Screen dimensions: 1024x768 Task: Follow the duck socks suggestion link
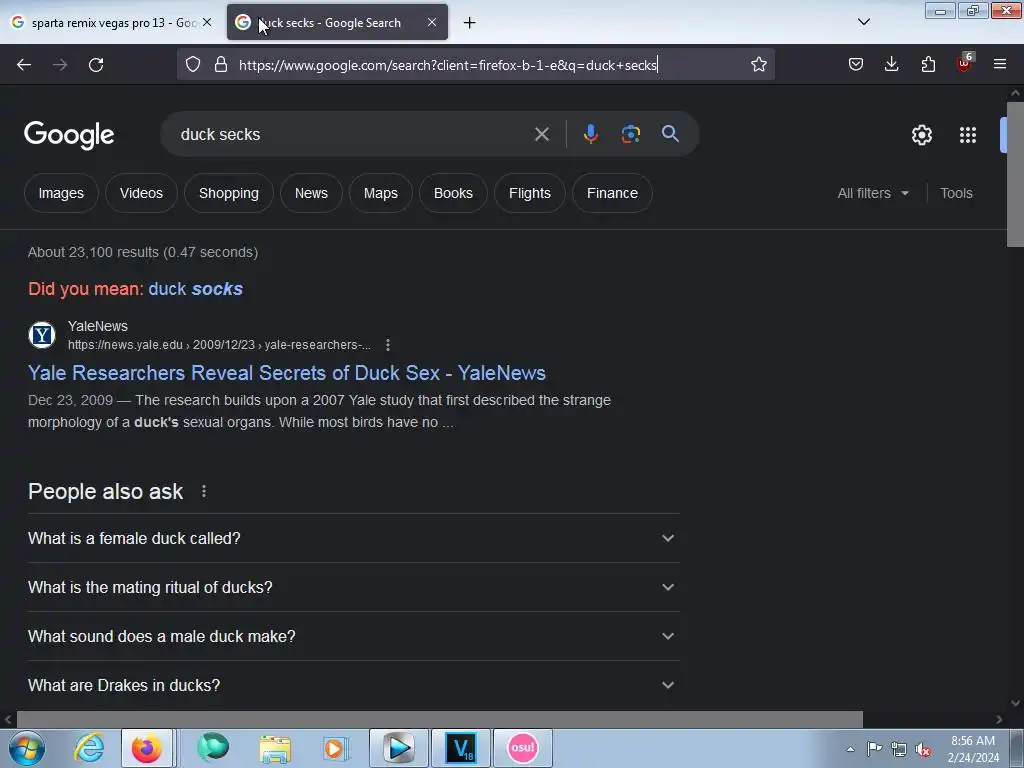(195, 289)
